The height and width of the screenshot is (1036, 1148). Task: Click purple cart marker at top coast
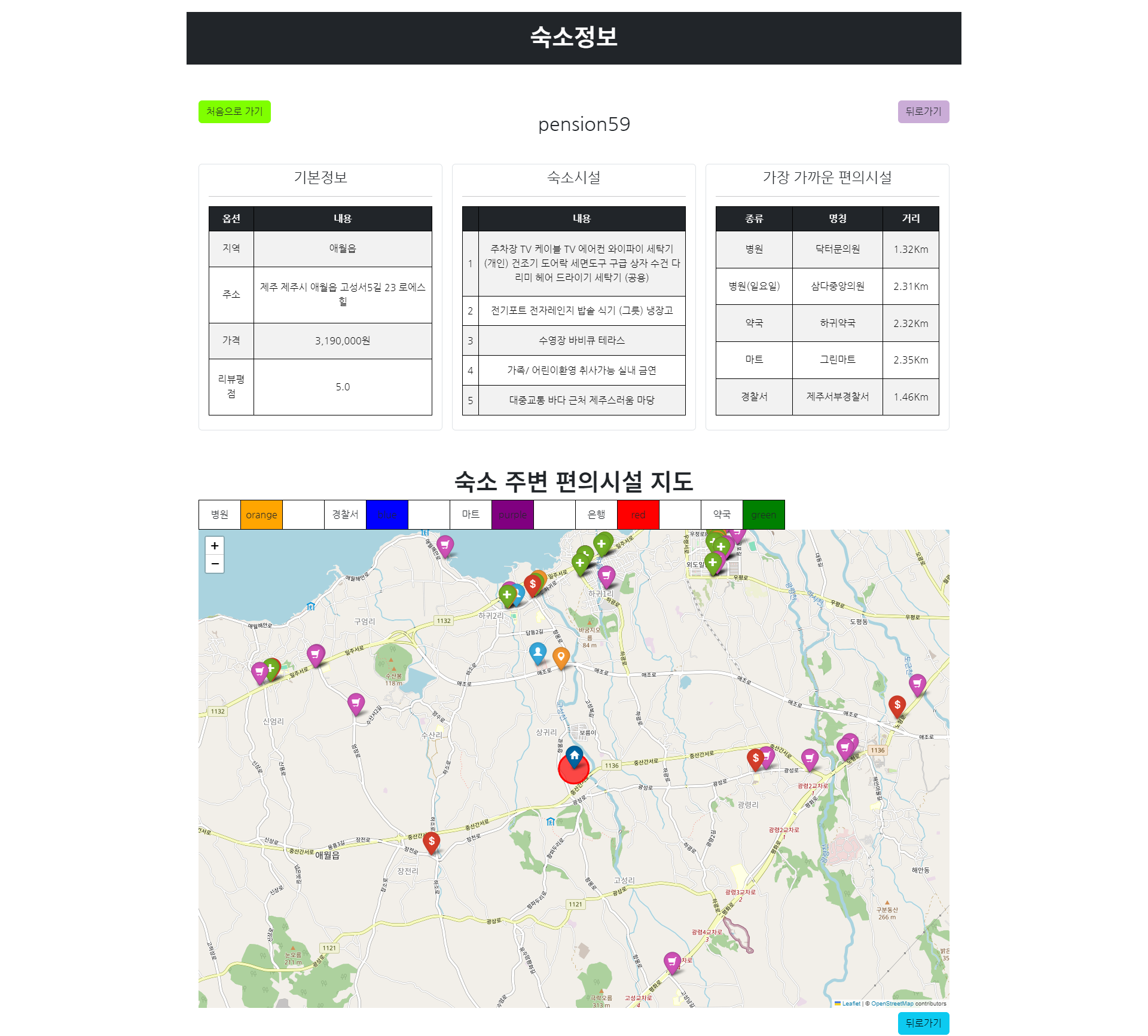pyautogui.click(x=445, y=545)
